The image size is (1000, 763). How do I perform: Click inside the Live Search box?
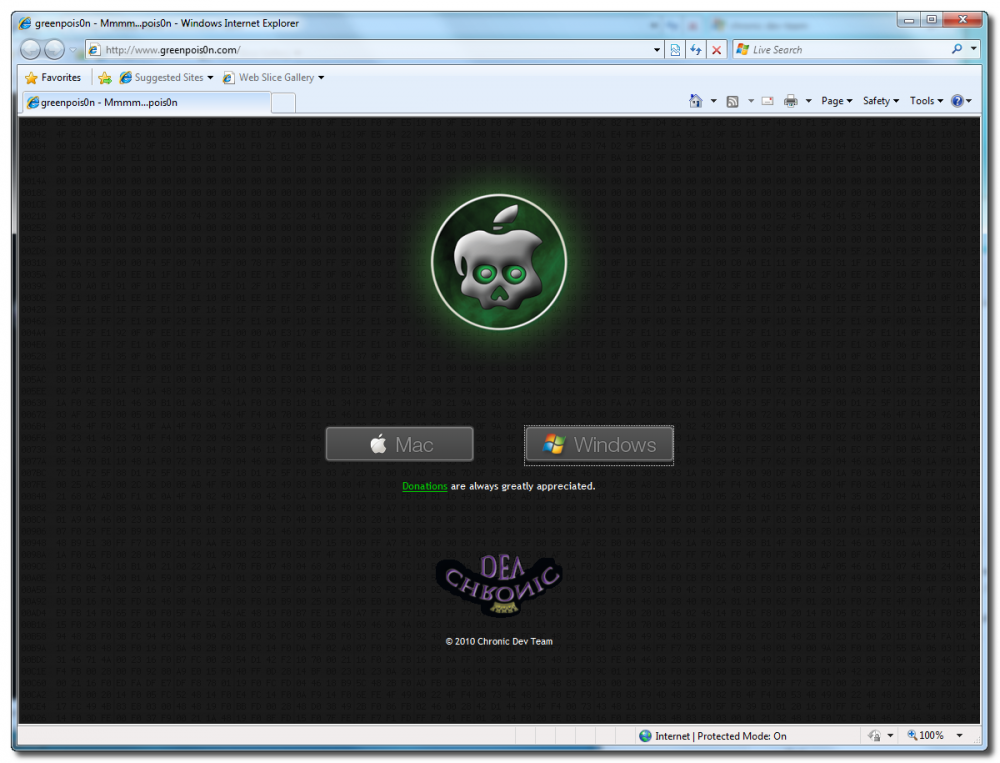[x=848, y=50]
